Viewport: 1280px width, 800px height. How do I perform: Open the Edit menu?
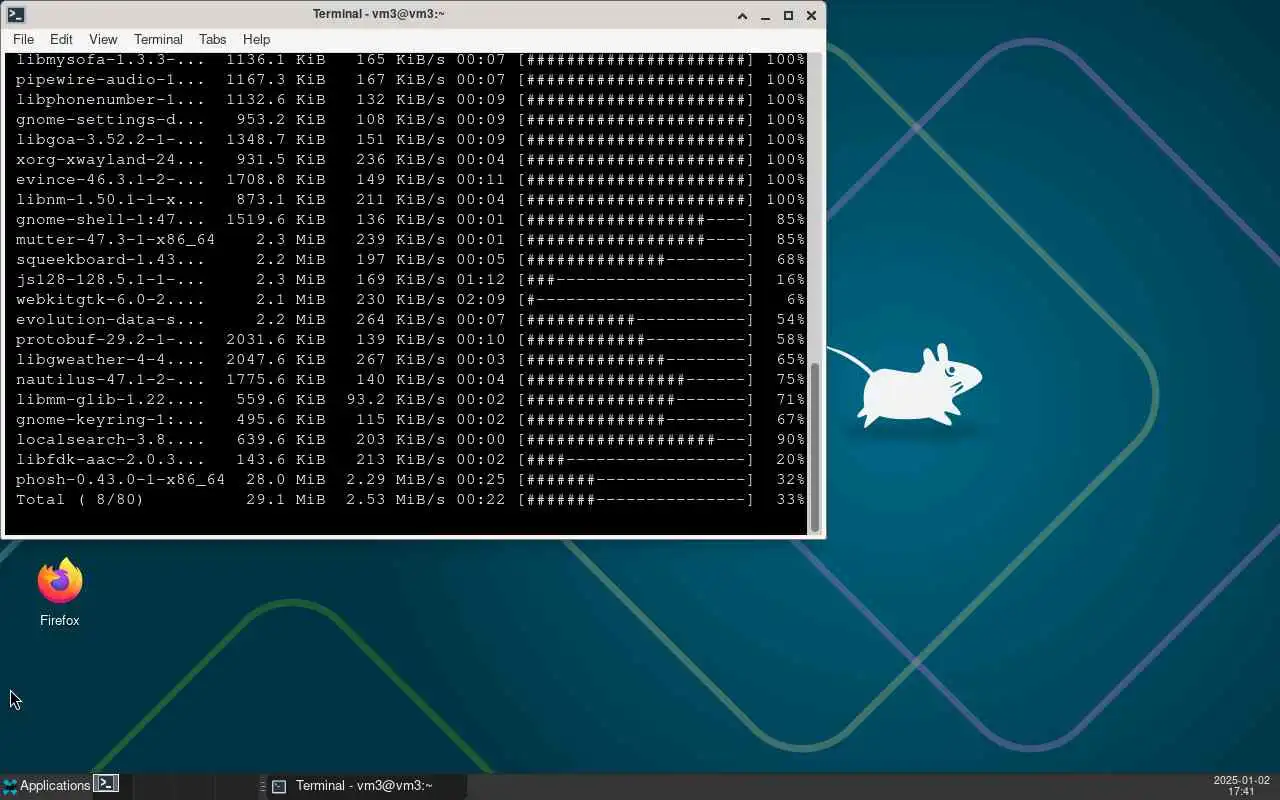click(61, 39)
